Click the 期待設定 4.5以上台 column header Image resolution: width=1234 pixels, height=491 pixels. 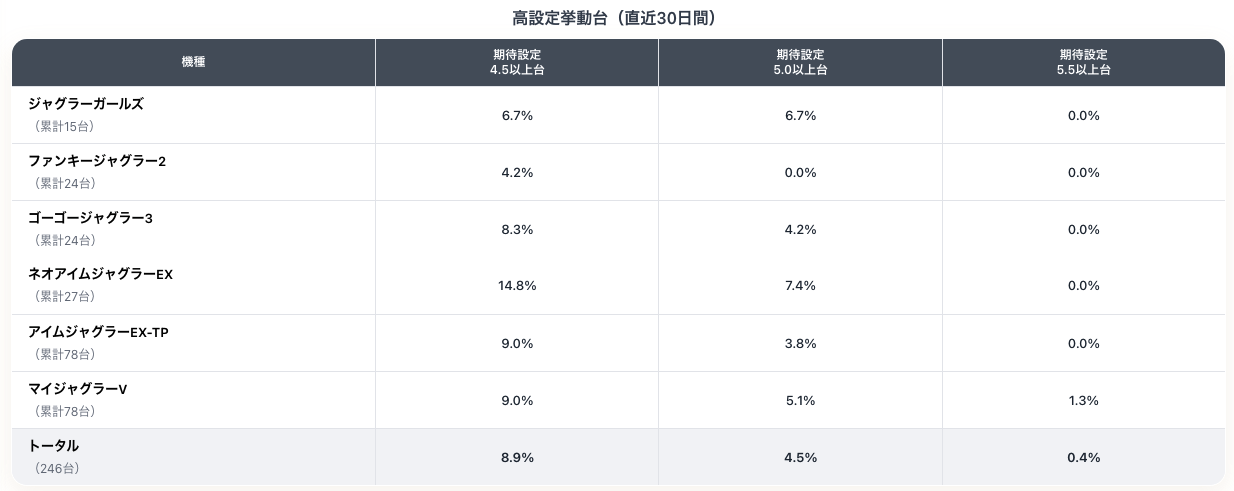(517, 62)
